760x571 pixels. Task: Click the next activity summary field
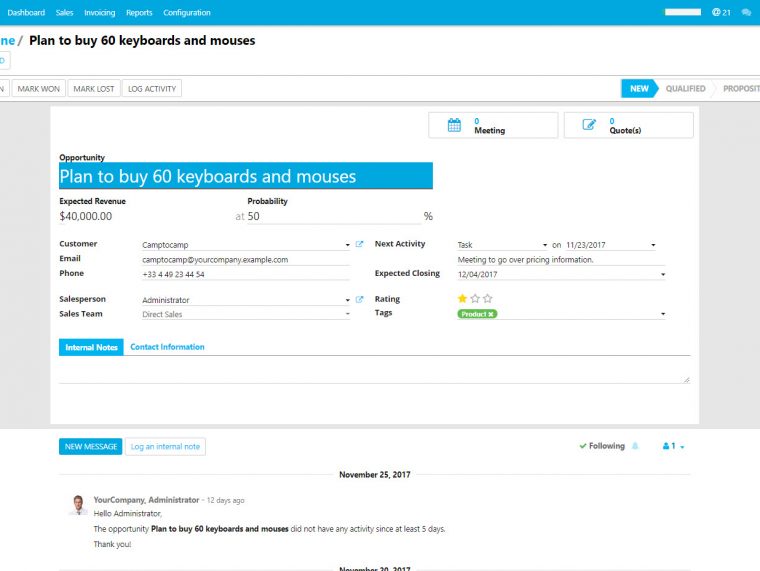[x=561, y=260]
